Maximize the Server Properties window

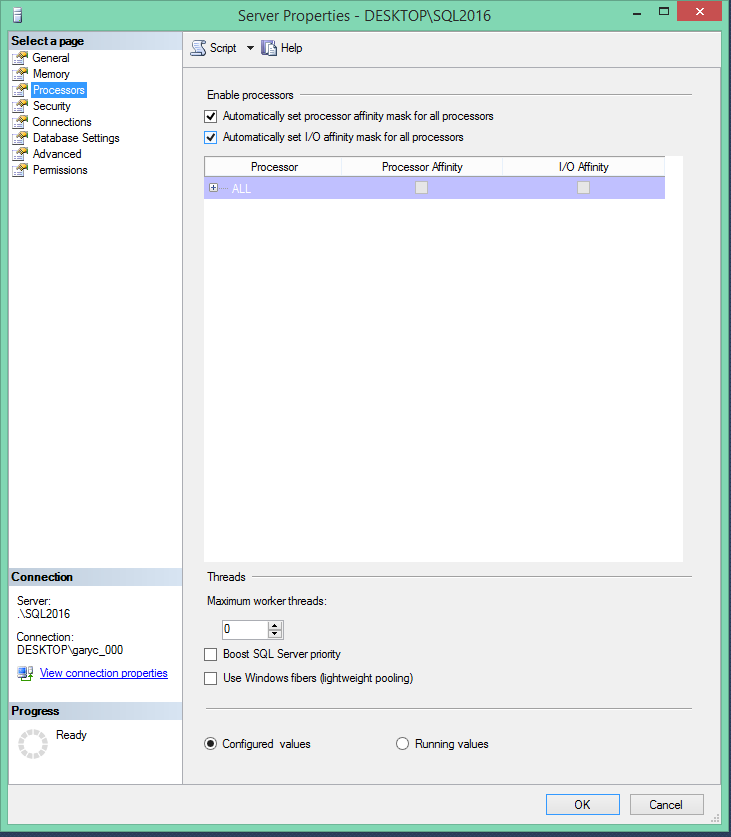(664, 12)
